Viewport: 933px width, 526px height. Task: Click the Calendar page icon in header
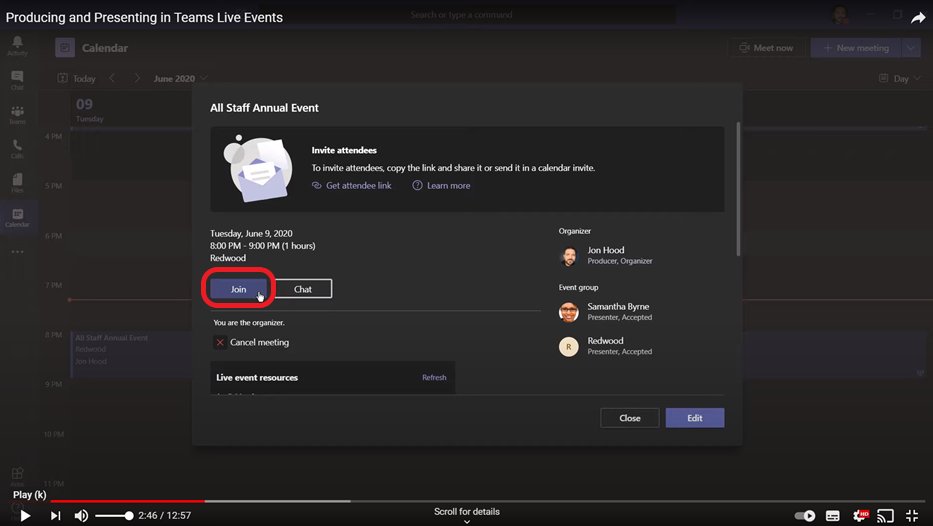(x=65, y=48)
